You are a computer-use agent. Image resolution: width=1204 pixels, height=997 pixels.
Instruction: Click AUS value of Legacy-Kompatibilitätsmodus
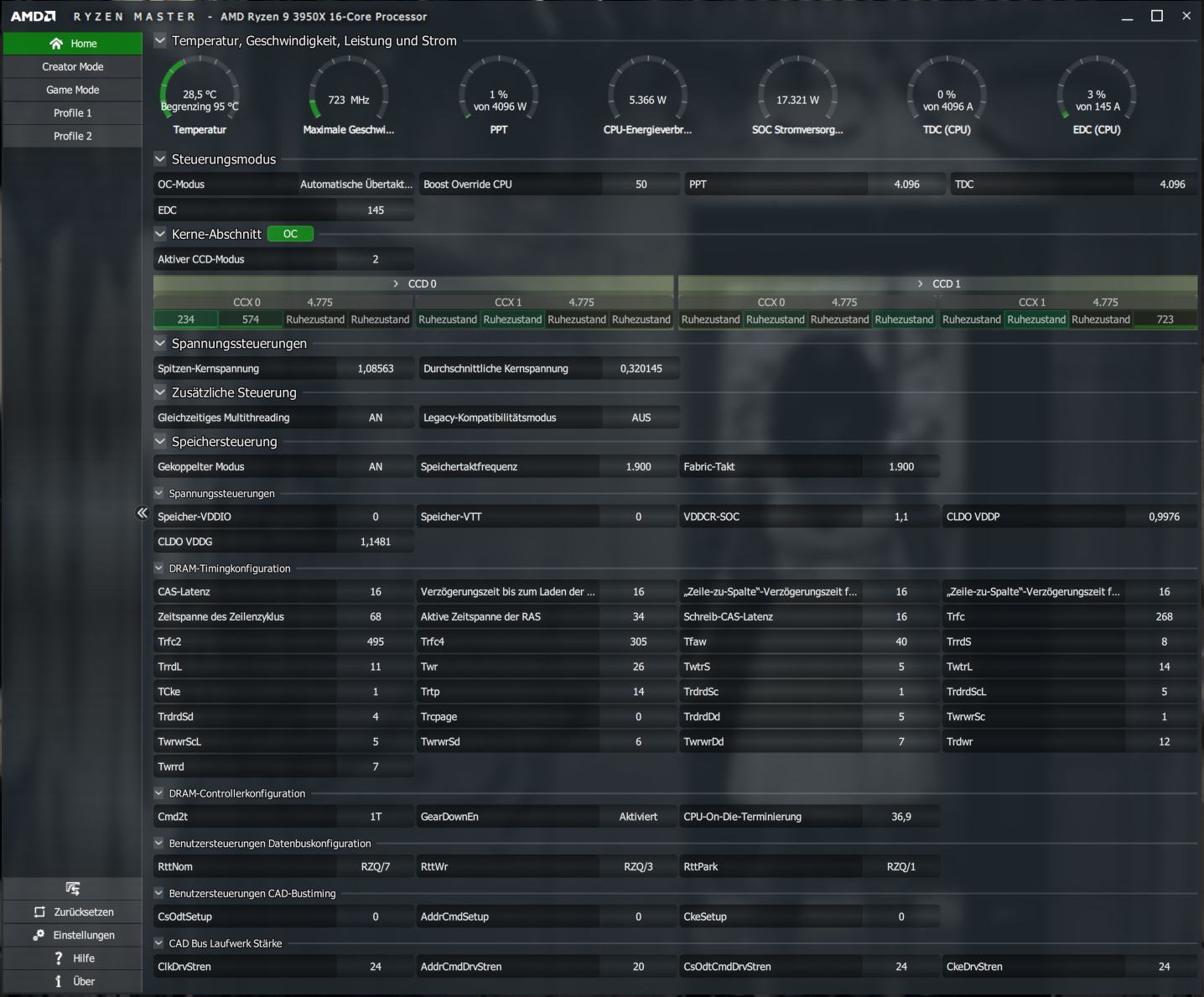pyautogui.click(x=641, y=418)
